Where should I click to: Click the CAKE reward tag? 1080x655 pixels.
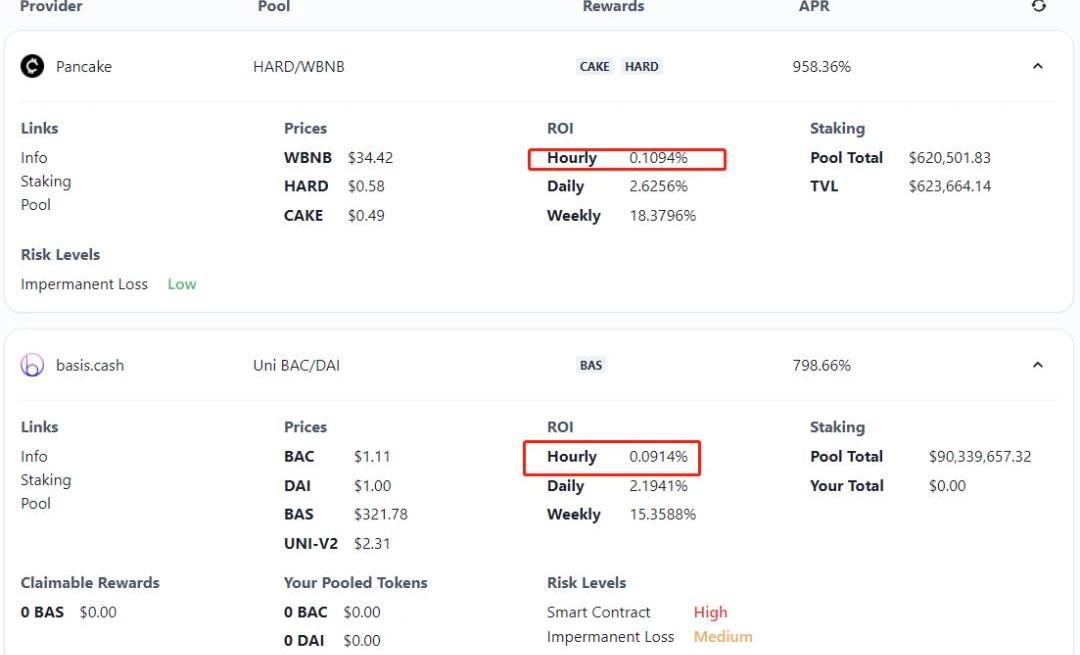click(x=594, y=67)
